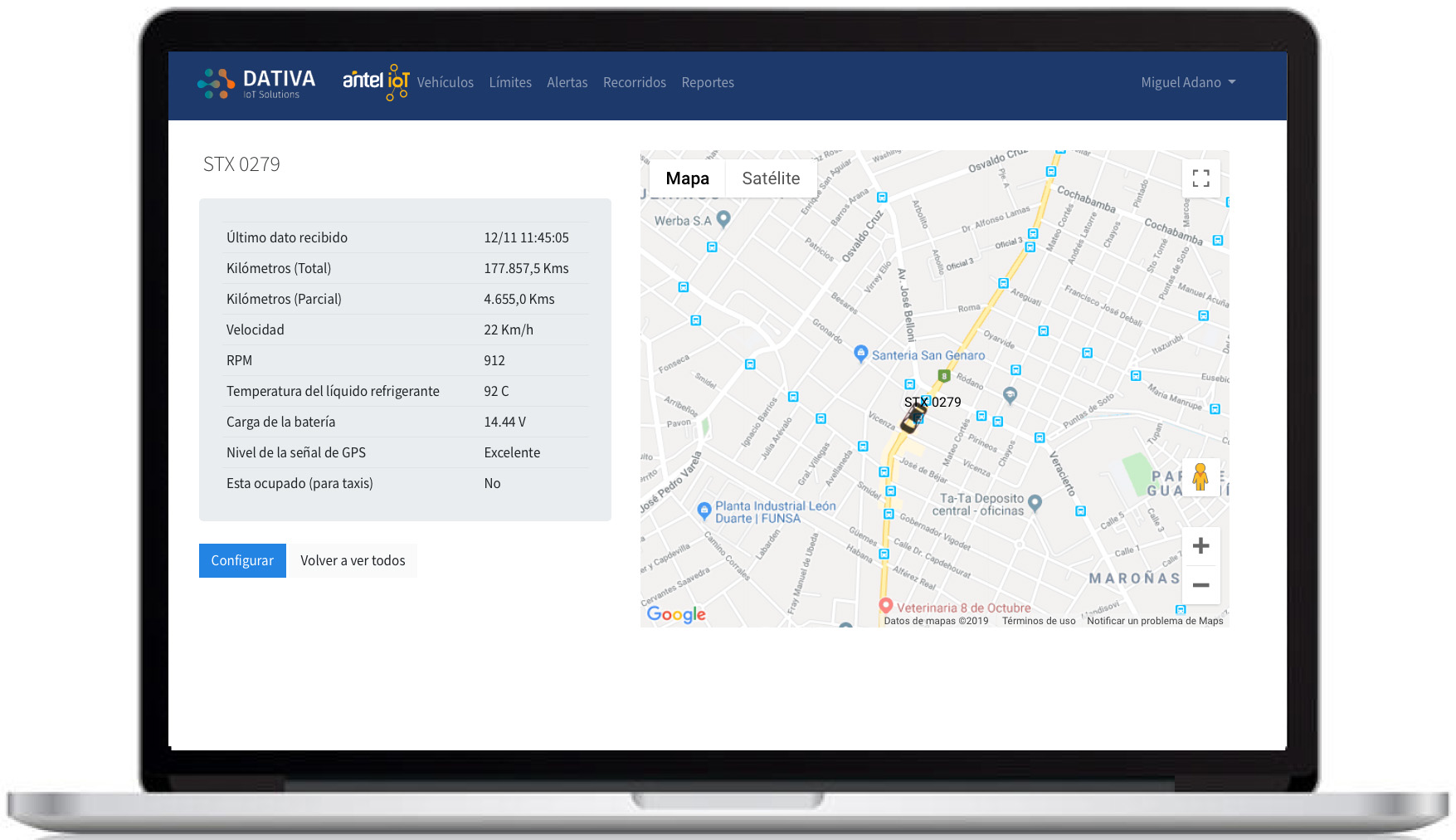Click the Dativa IoT Solutions logo
The width and height of the screenshot is (1456, 840).
pyautogui.click(x=256, y=84)
